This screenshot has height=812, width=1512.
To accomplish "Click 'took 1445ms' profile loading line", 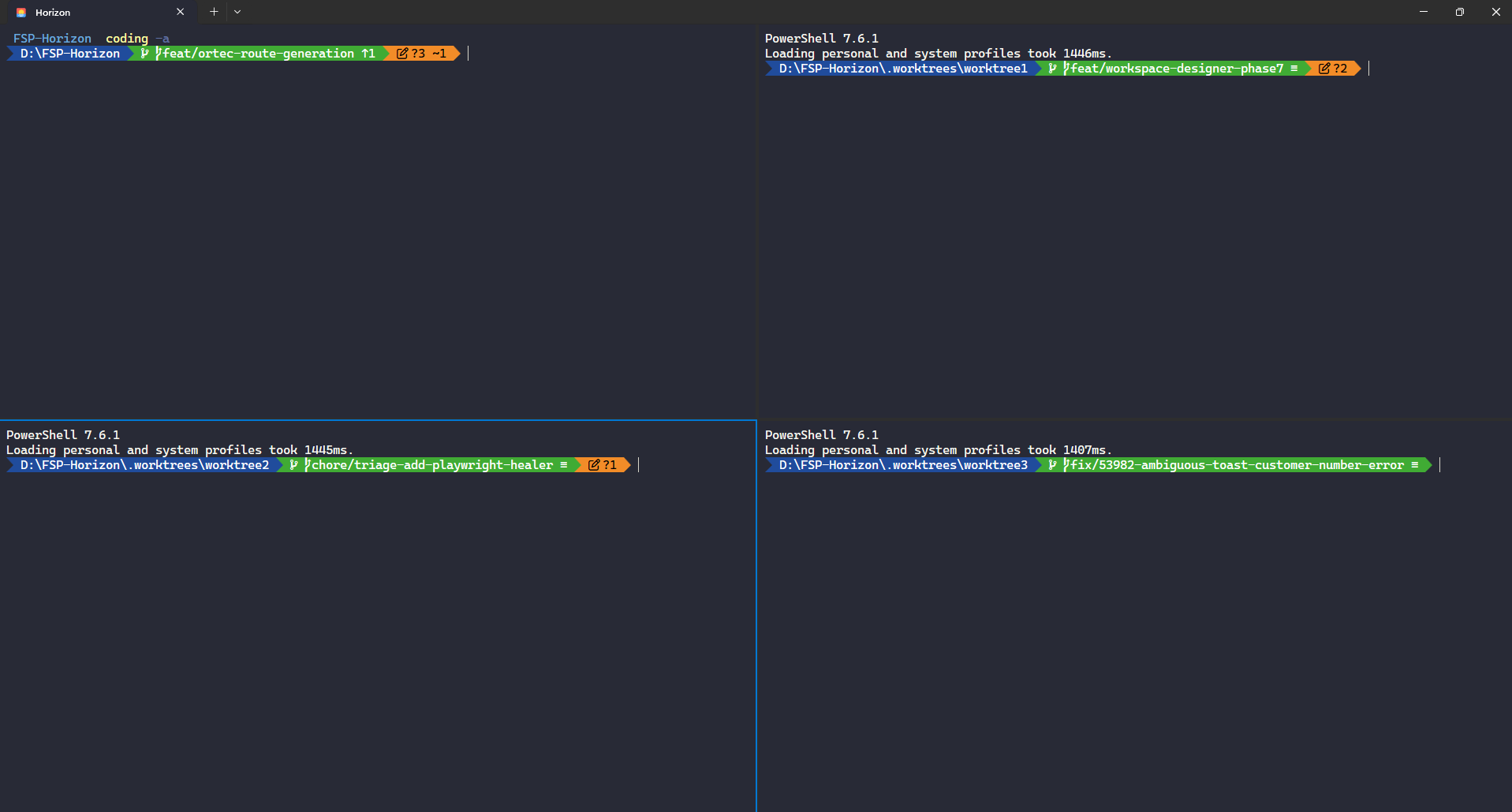I will point(180,450).
